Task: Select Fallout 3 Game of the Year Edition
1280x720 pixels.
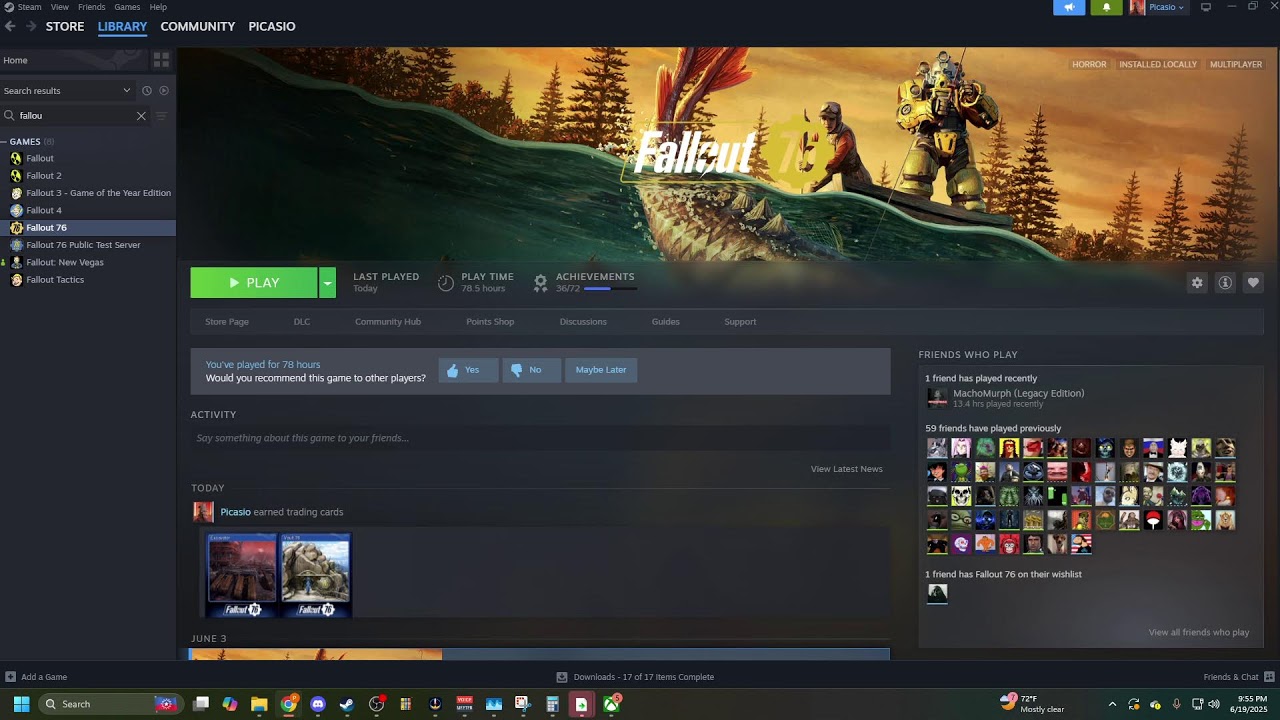Action: click(x=88, y=193)
